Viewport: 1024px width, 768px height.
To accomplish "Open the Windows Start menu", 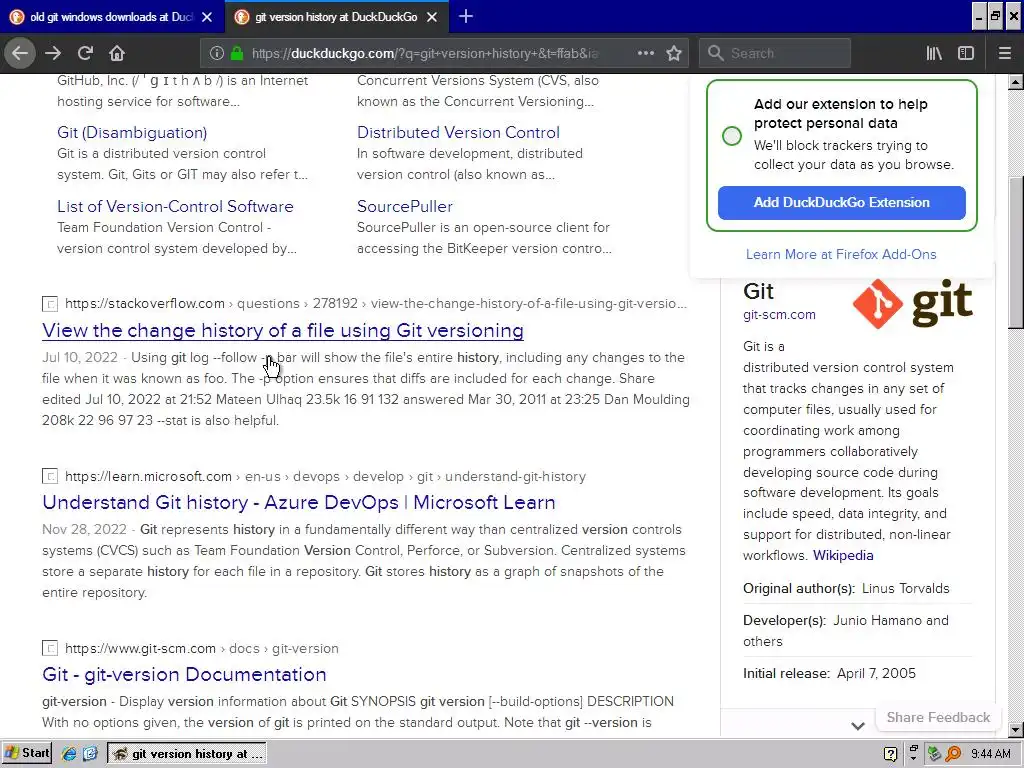I will click(x=27, y=753).
